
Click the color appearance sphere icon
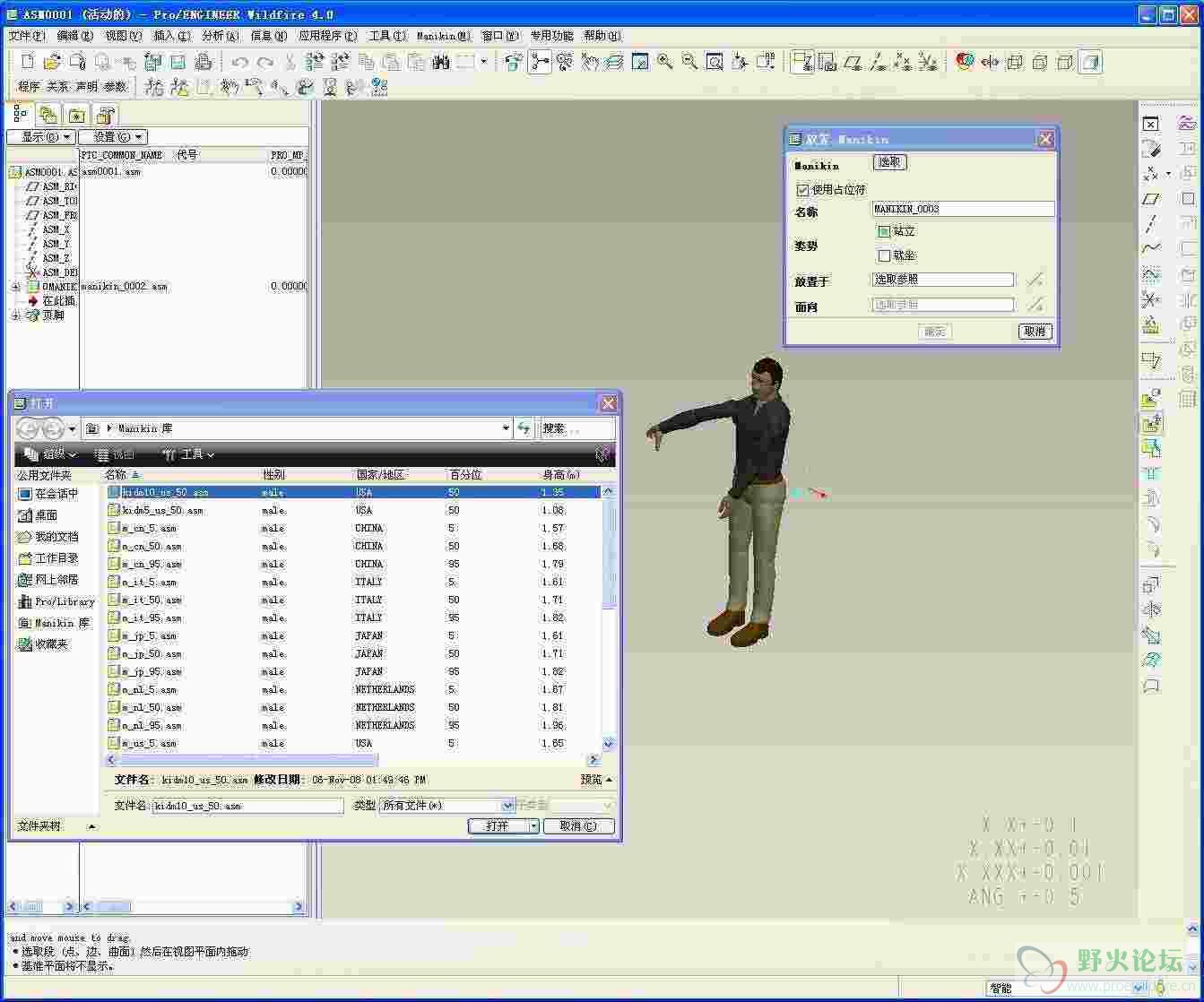pyautogui.click(x=965, y=62)
